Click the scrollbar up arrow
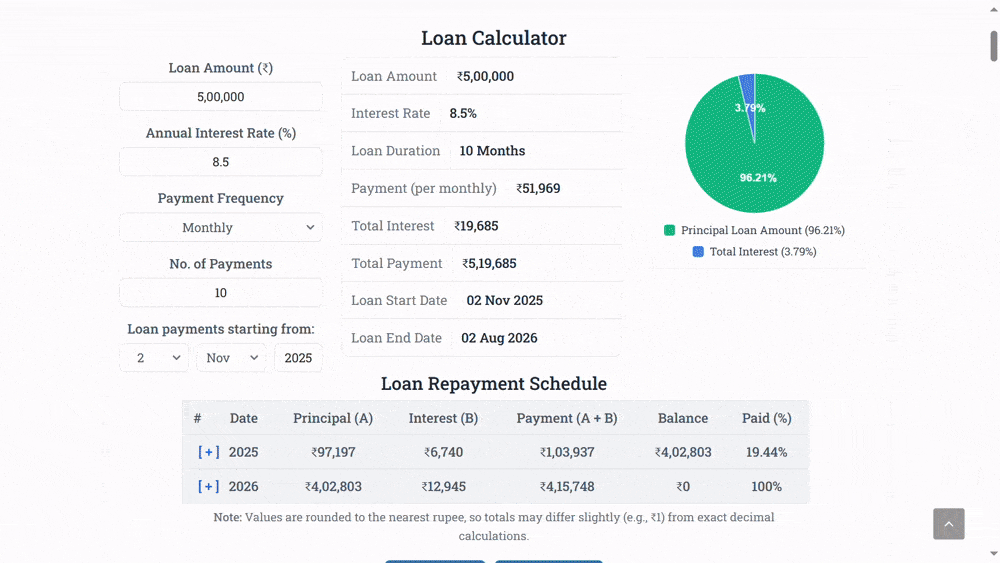The image size is (1000, 563). [994, 10]
